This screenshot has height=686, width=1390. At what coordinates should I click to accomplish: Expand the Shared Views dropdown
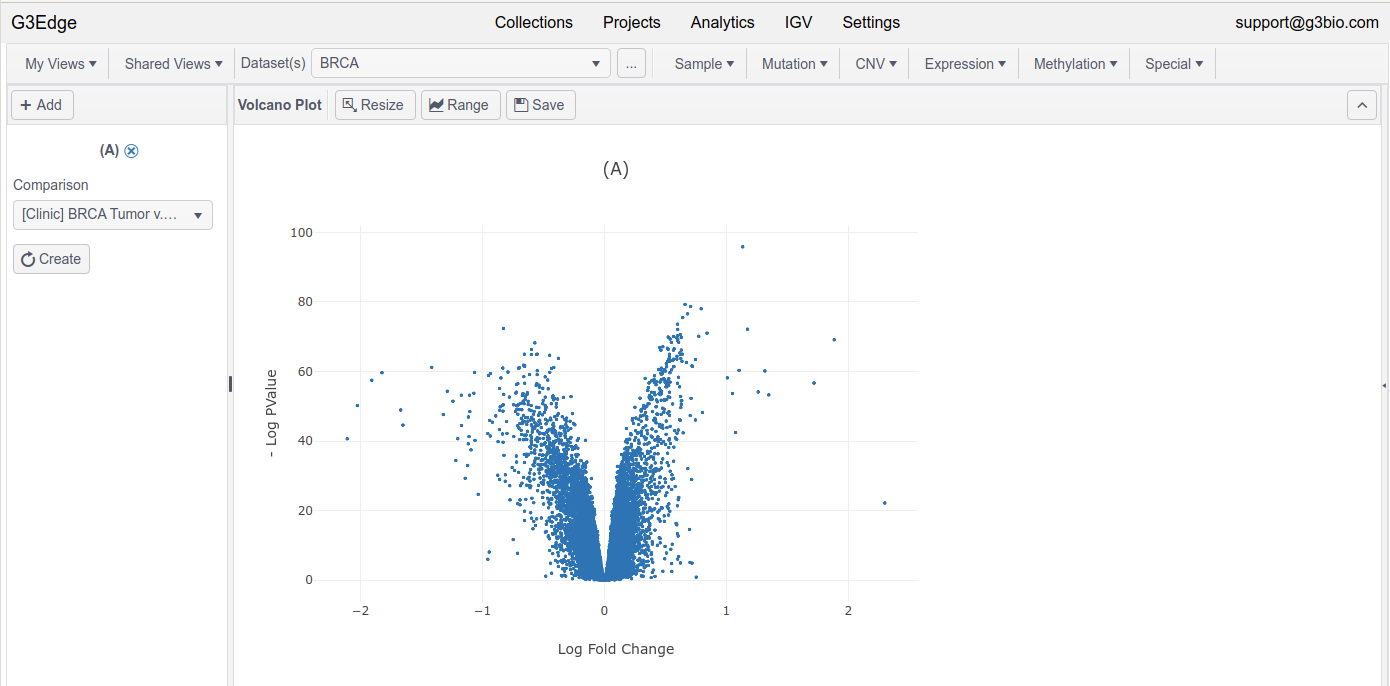[x=174, y=63]
